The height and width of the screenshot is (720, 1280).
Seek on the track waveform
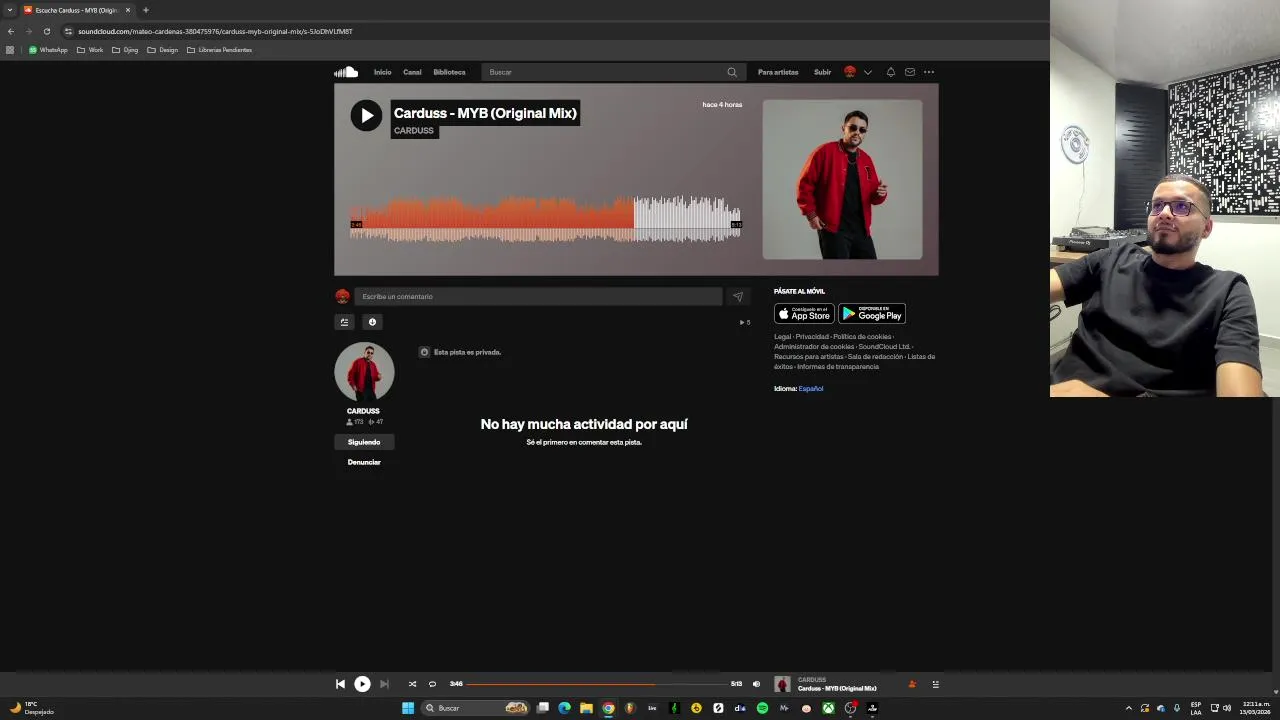[545, 219]
